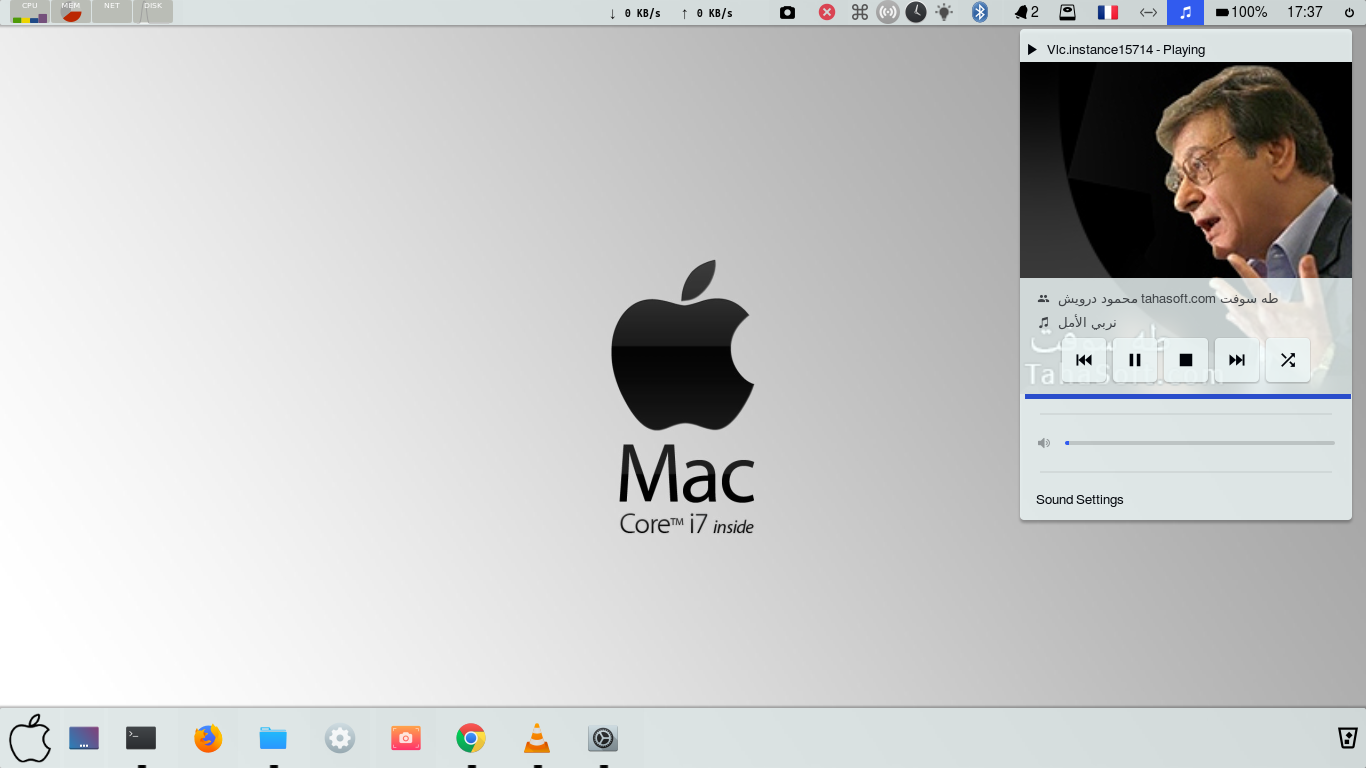This screenshot has width=1366, height=768.
Task: Open the Apple logo main menu
Action: pos(30,739)
